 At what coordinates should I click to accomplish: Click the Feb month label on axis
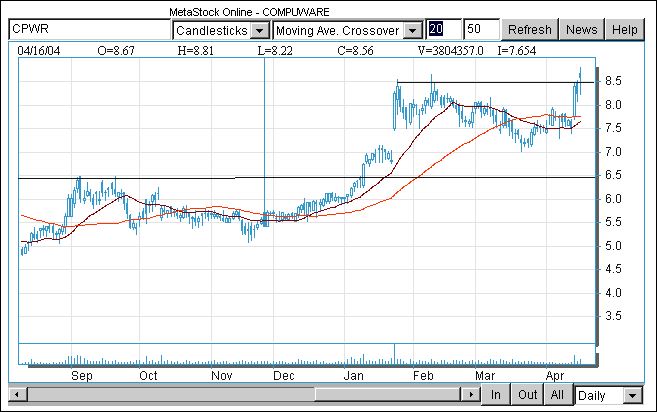423,376
